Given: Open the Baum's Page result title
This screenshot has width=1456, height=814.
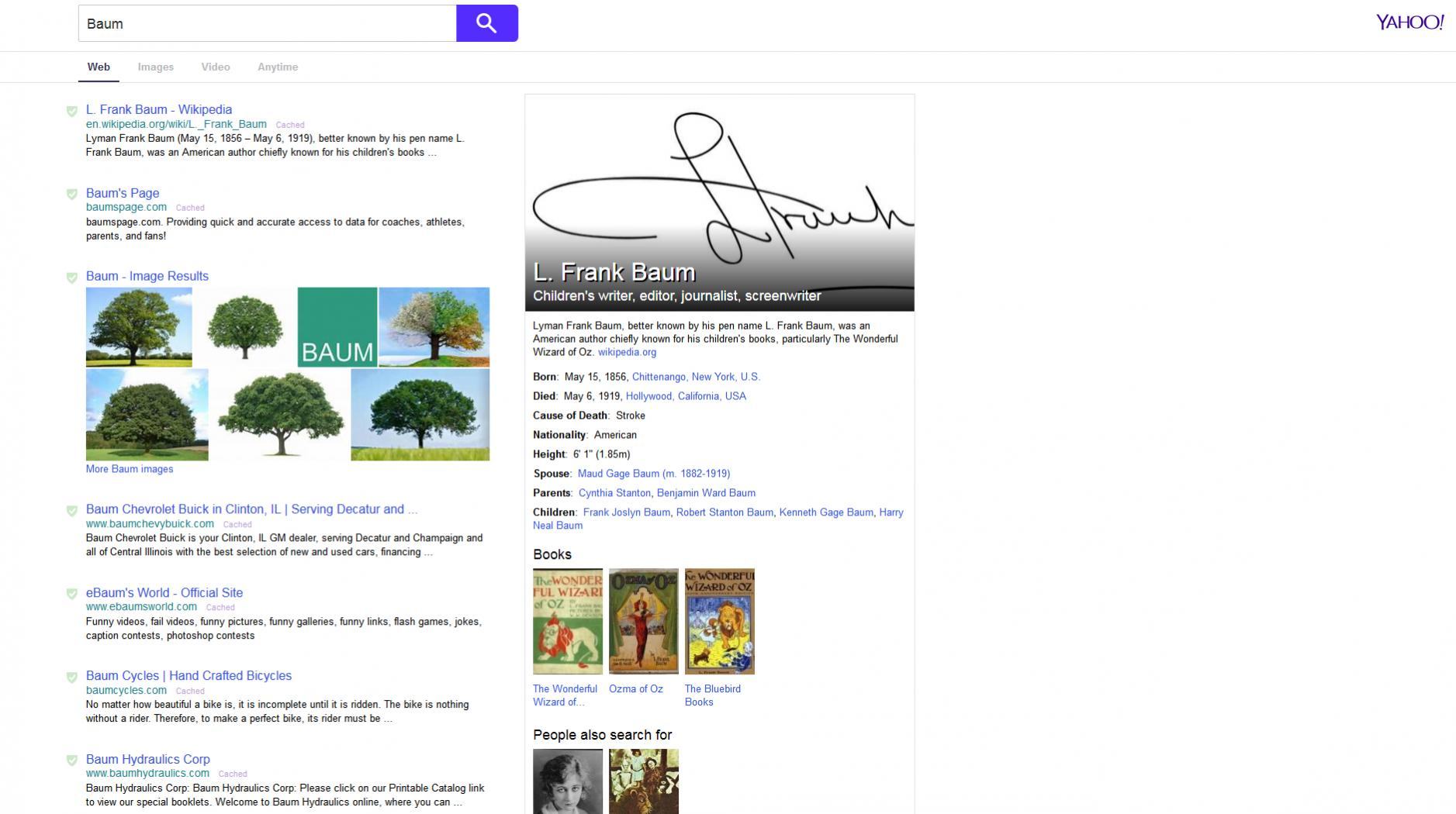Looking at the screenshot, I should [x=123, y=193].
